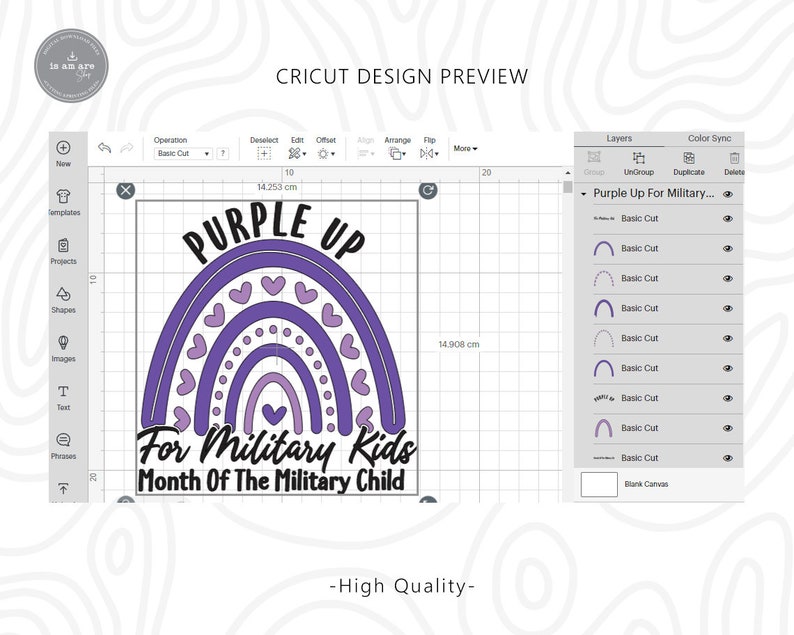Click the Blank Canvas label

pos(646,484)
